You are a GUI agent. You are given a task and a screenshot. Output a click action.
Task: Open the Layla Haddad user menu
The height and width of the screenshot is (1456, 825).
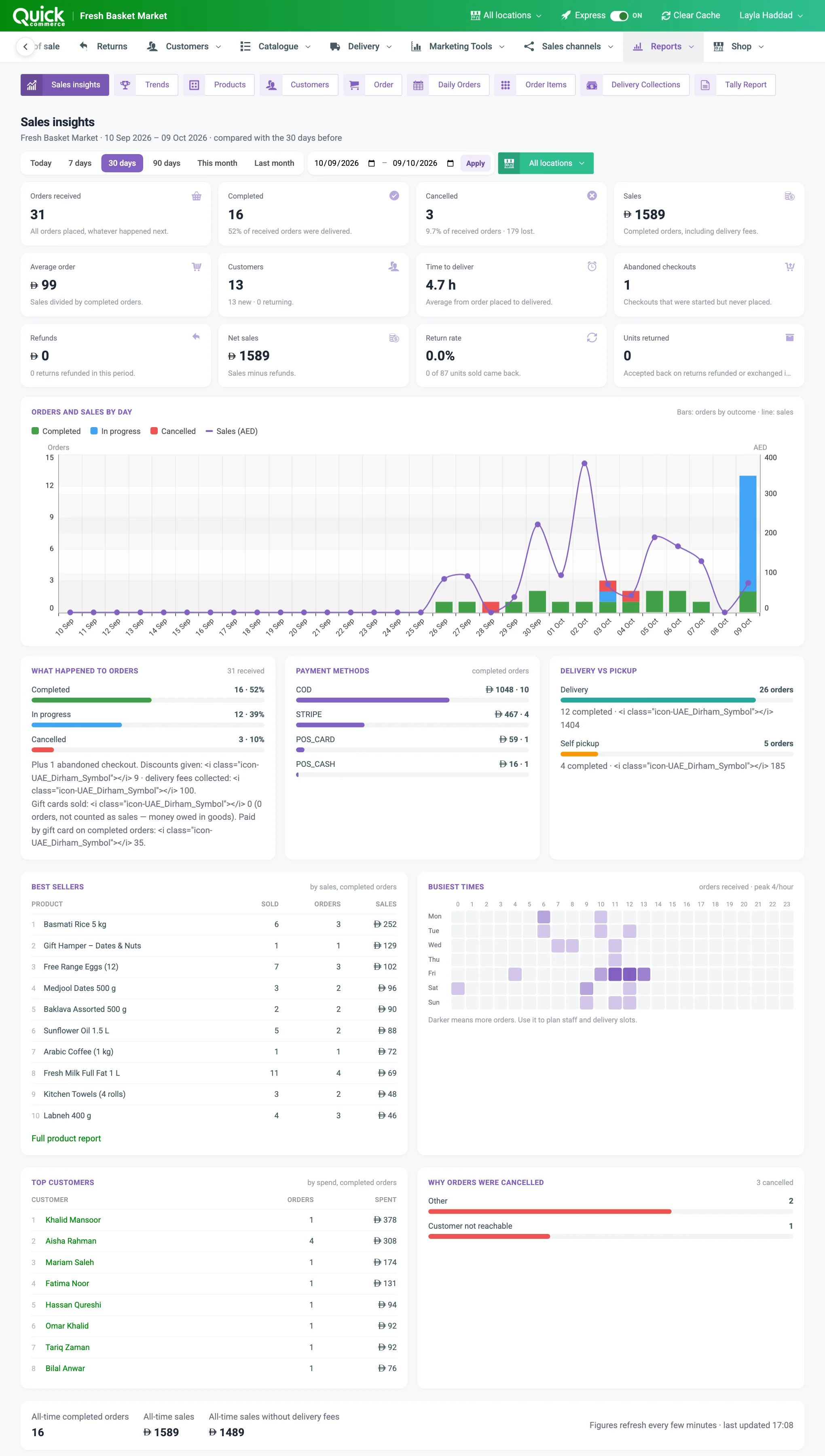770,15
